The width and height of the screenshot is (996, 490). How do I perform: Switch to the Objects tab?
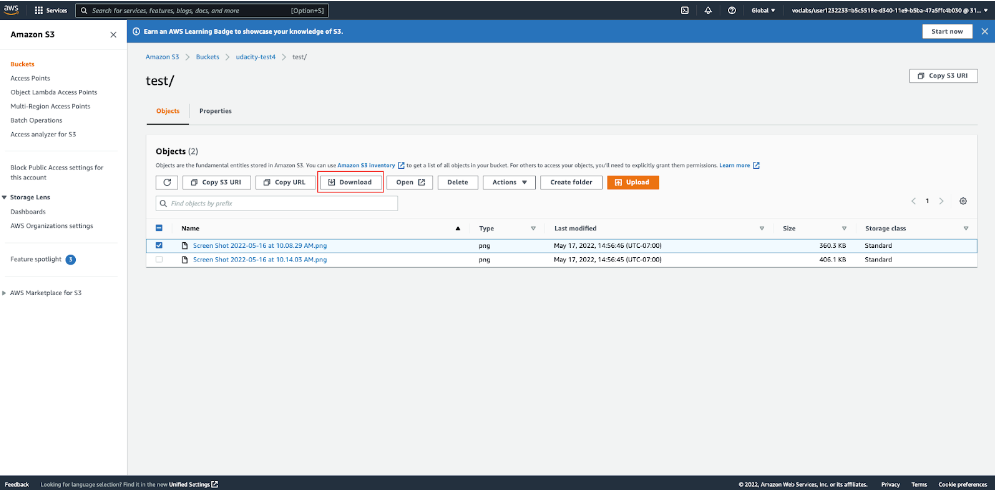point(168,111)
